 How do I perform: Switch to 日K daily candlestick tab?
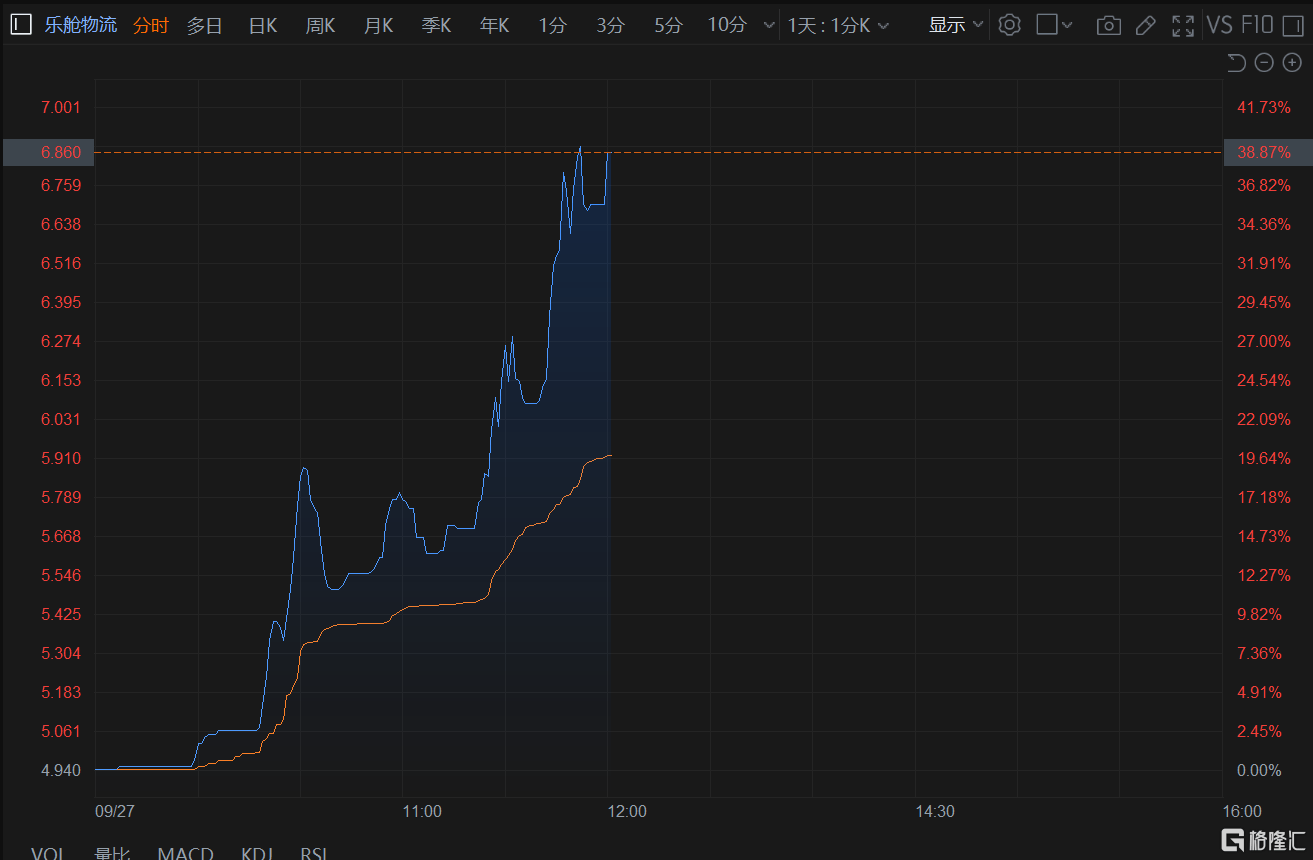point(262,25)
